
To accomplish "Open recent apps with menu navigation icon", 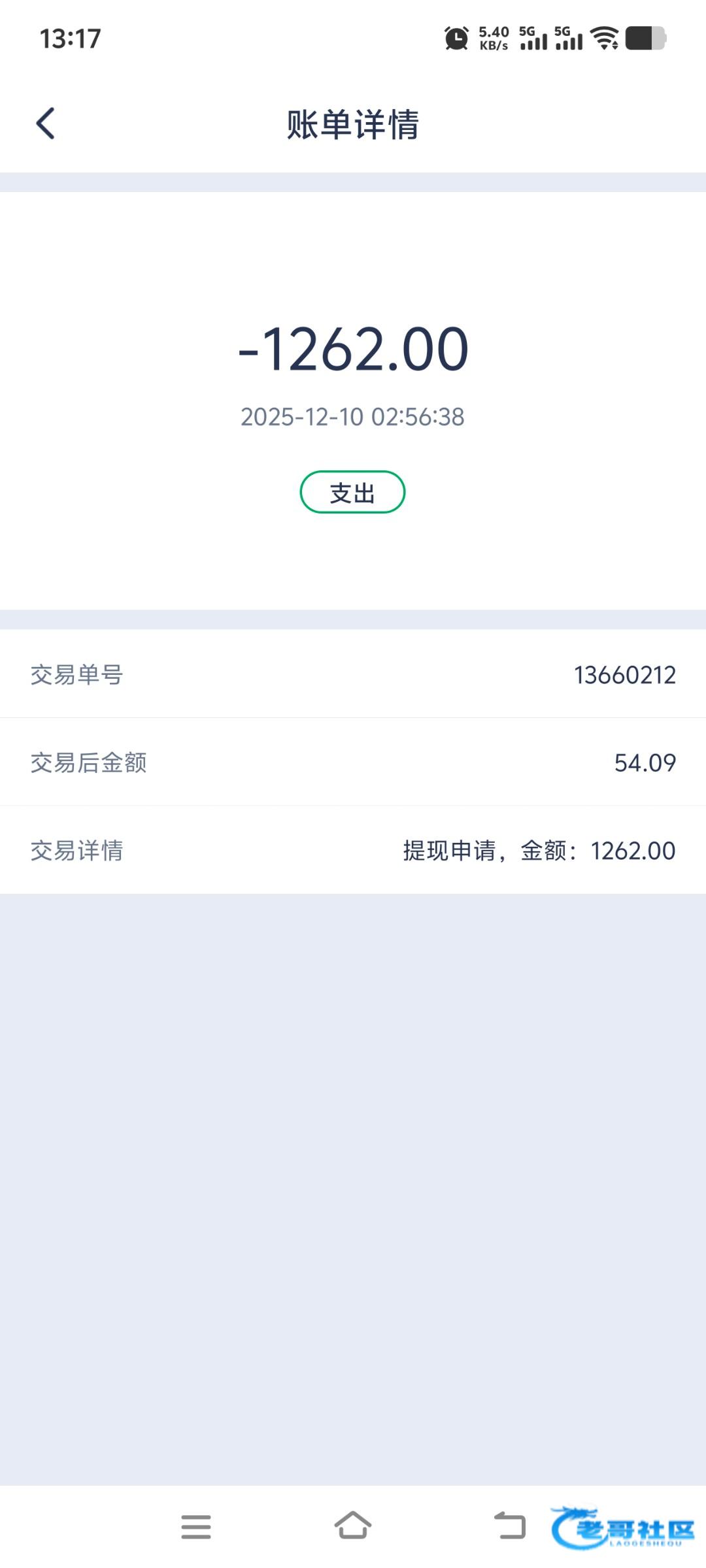I will click(x=196, y=1527).
